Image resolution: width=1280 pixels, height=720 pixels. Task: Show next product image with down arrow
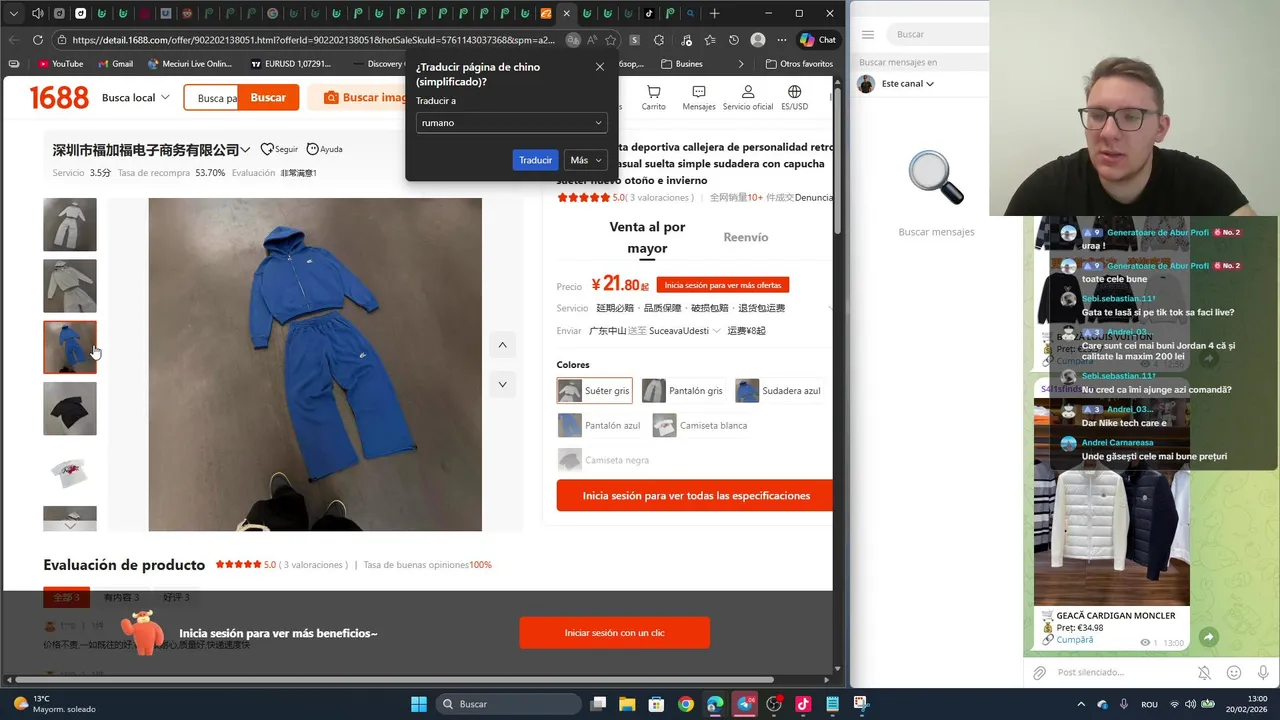tap(502, 384)
